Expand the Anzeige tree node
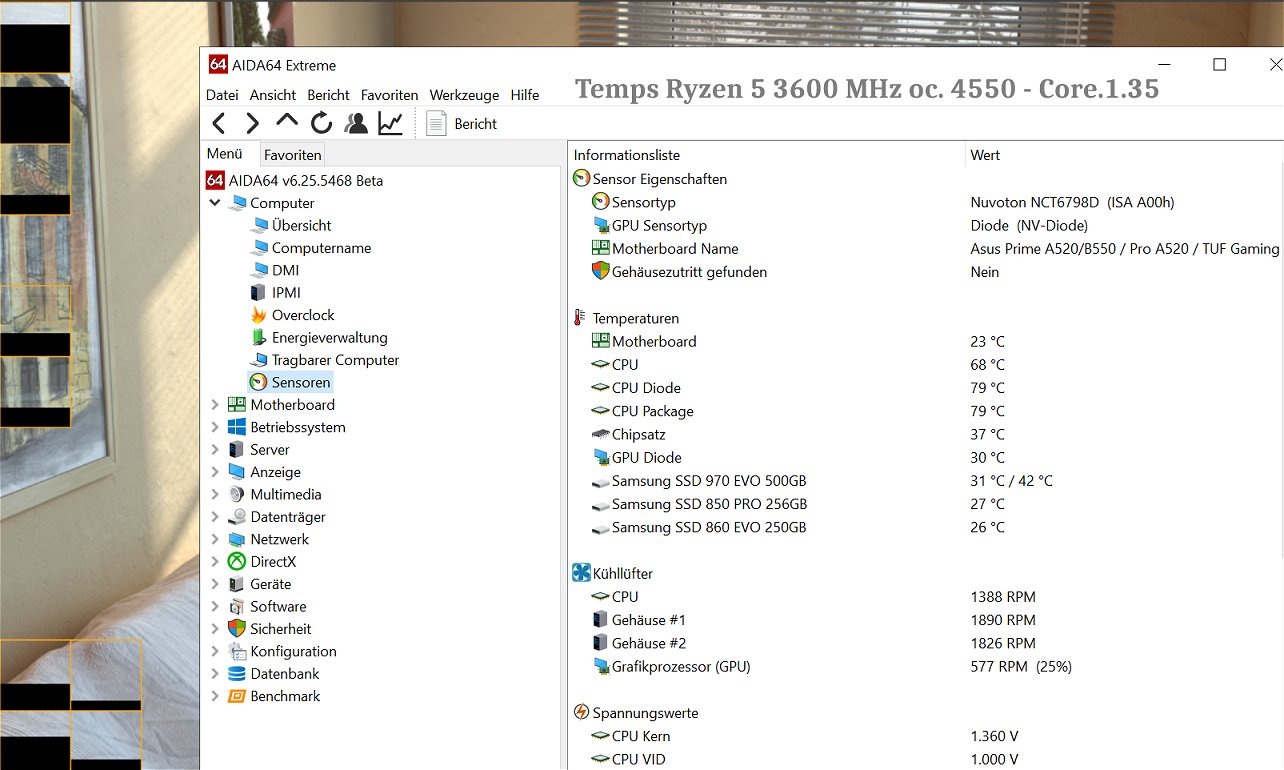The width and height of the screenshot is (1284, 770). coord(215,472)
